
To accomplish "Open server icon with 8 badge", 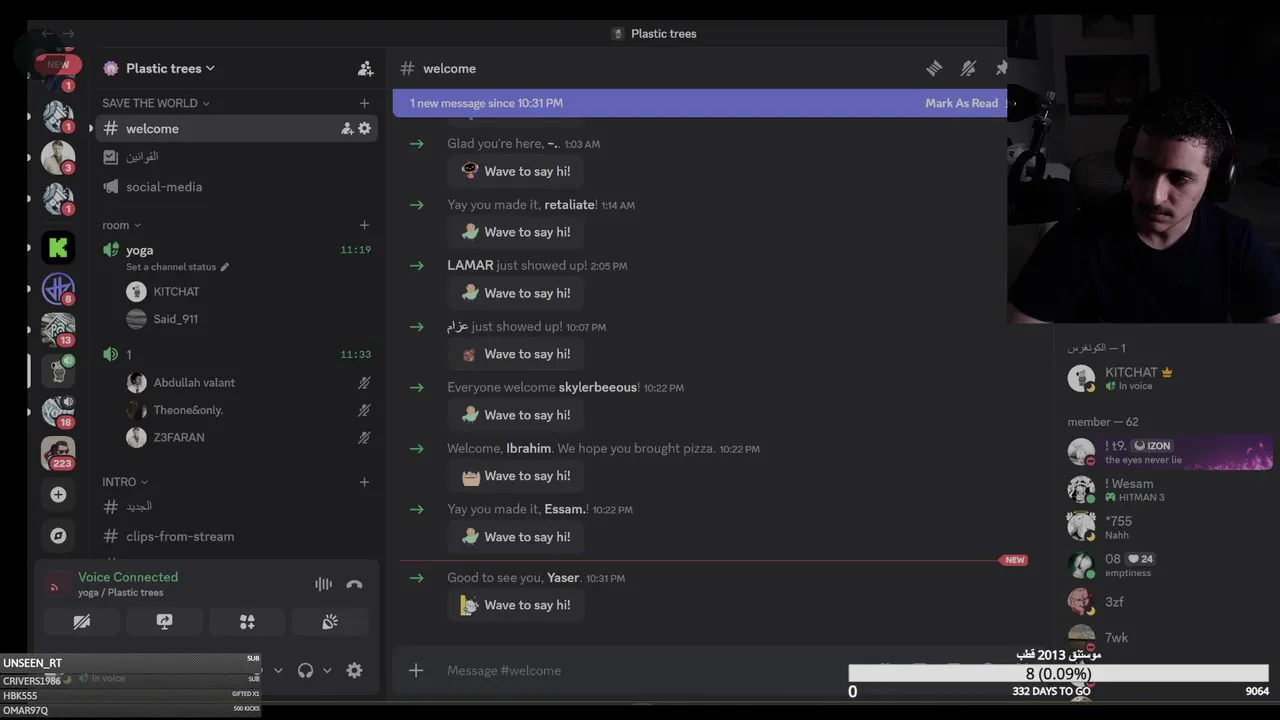I will click(x=58, y=288).
